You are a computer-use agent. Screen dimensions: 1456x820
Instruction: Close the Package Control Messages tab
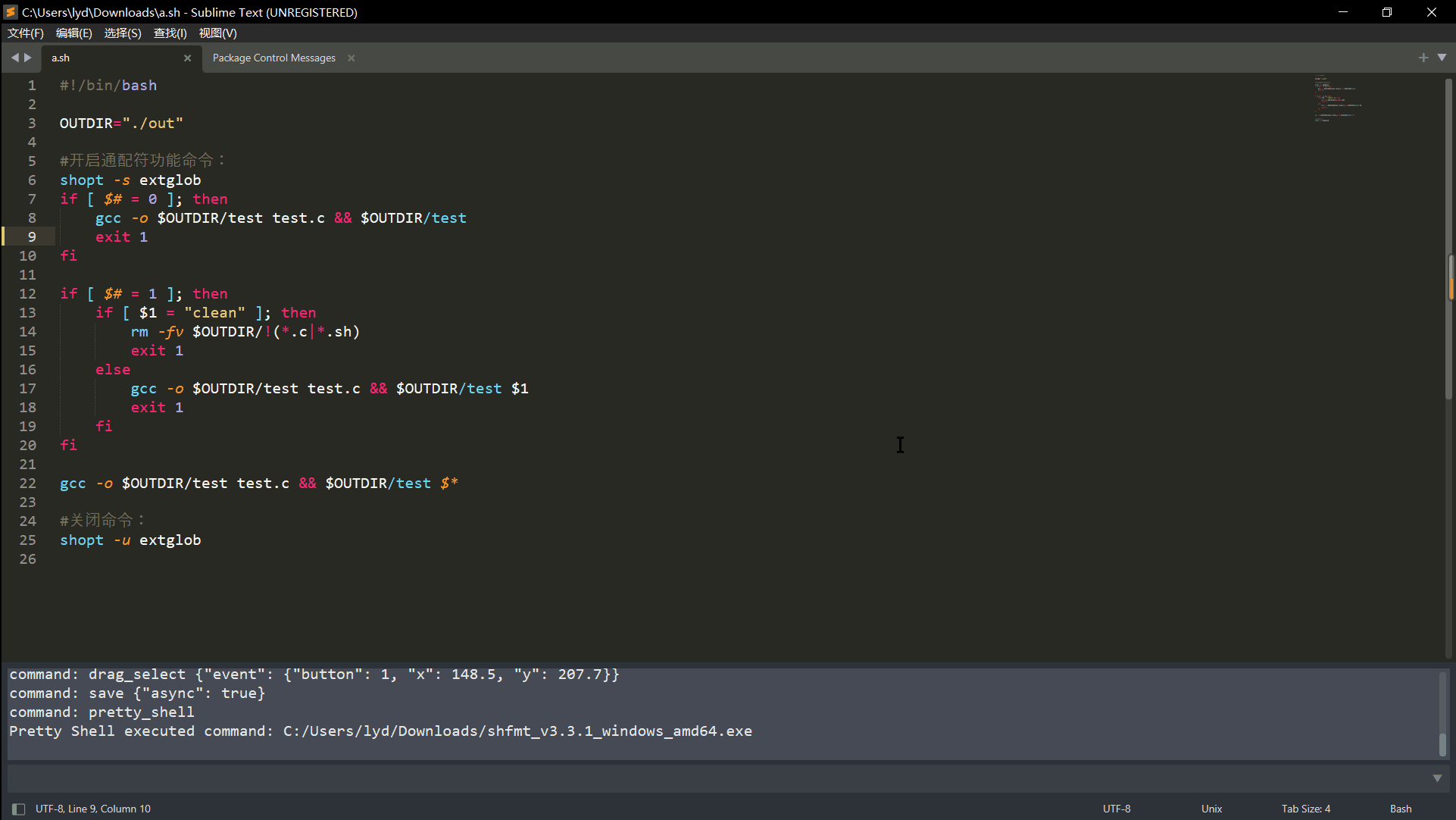351,58
